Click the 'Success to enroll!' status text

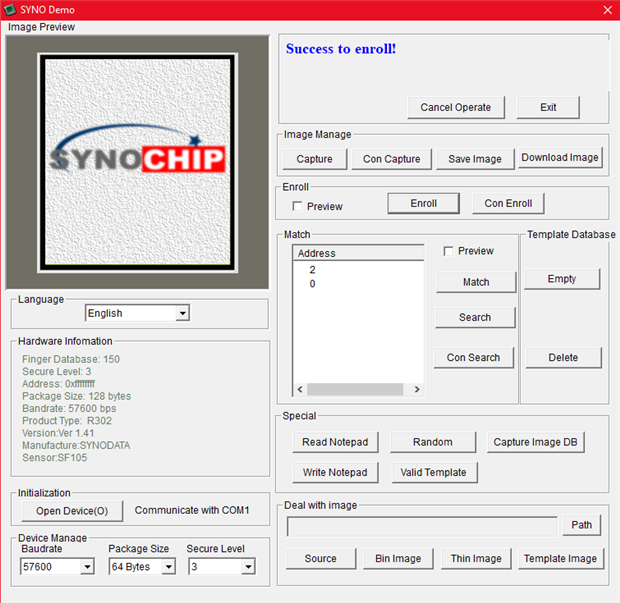tap(341, 49)
